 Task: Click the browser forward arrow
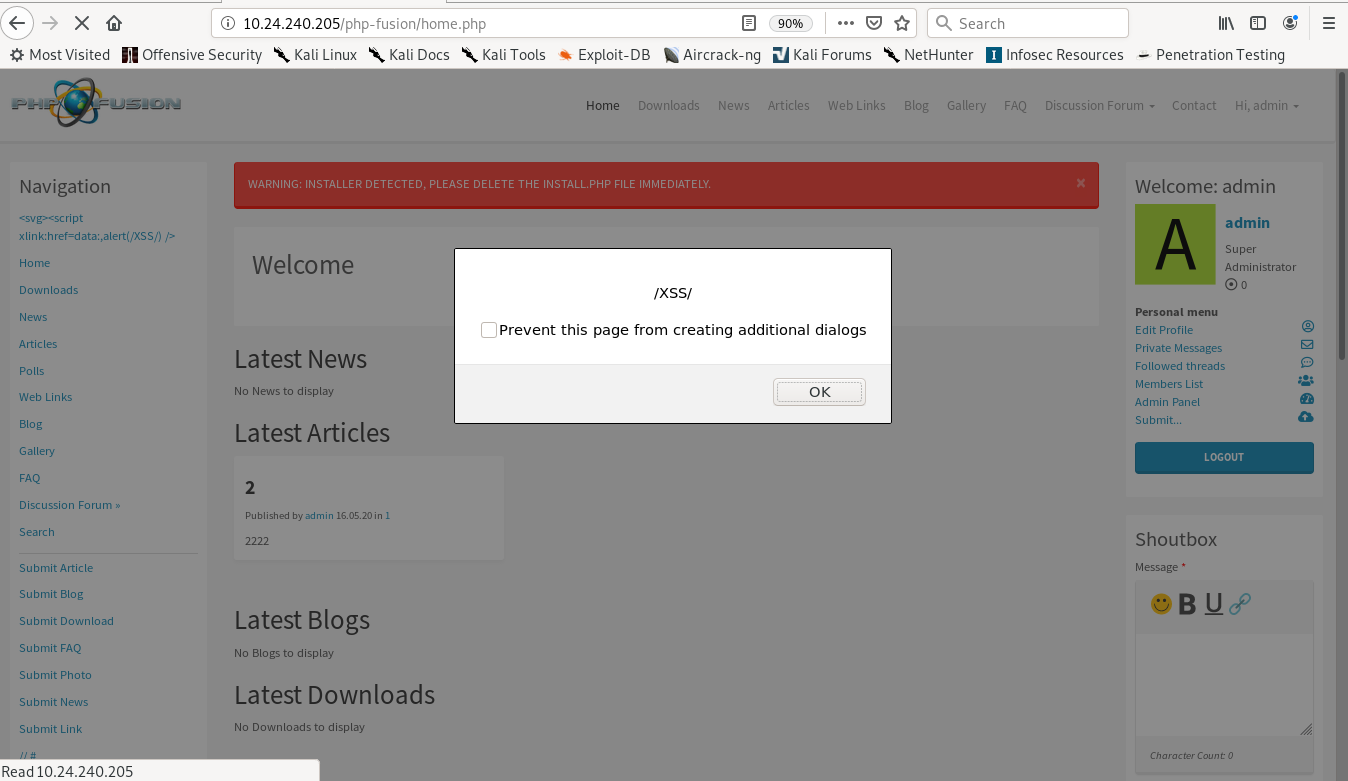pos(51,23)
